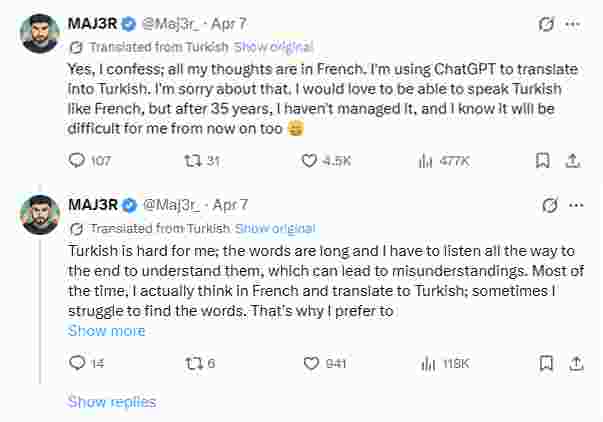The width and height of the screenshot is (603, 422).
Task: Reply to the second tweet with 14 replies
Action: coord(77,363)
